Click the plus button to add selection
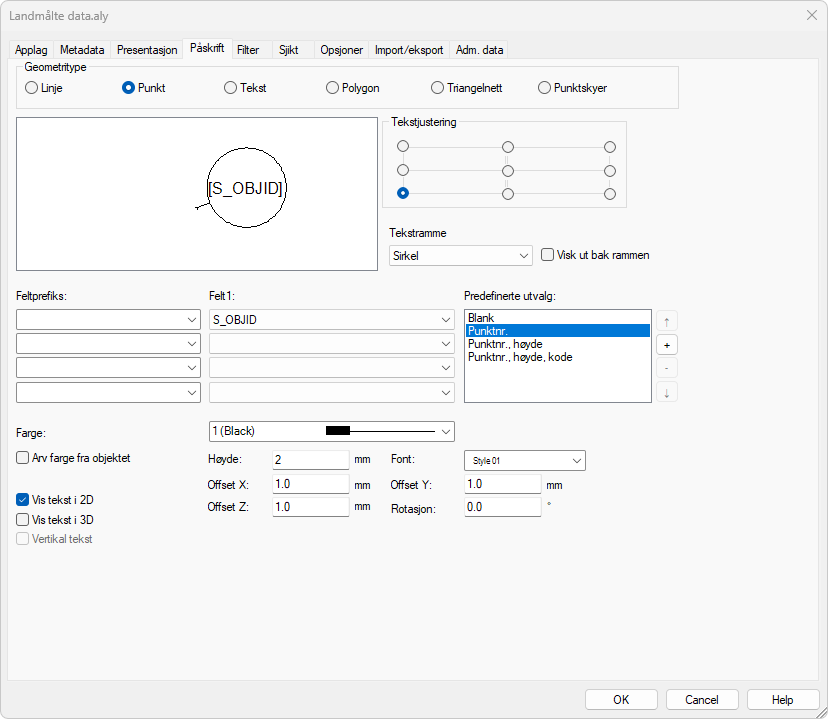Image resolution: width=828 pixels, height=719 pixels. coord(666,345)
